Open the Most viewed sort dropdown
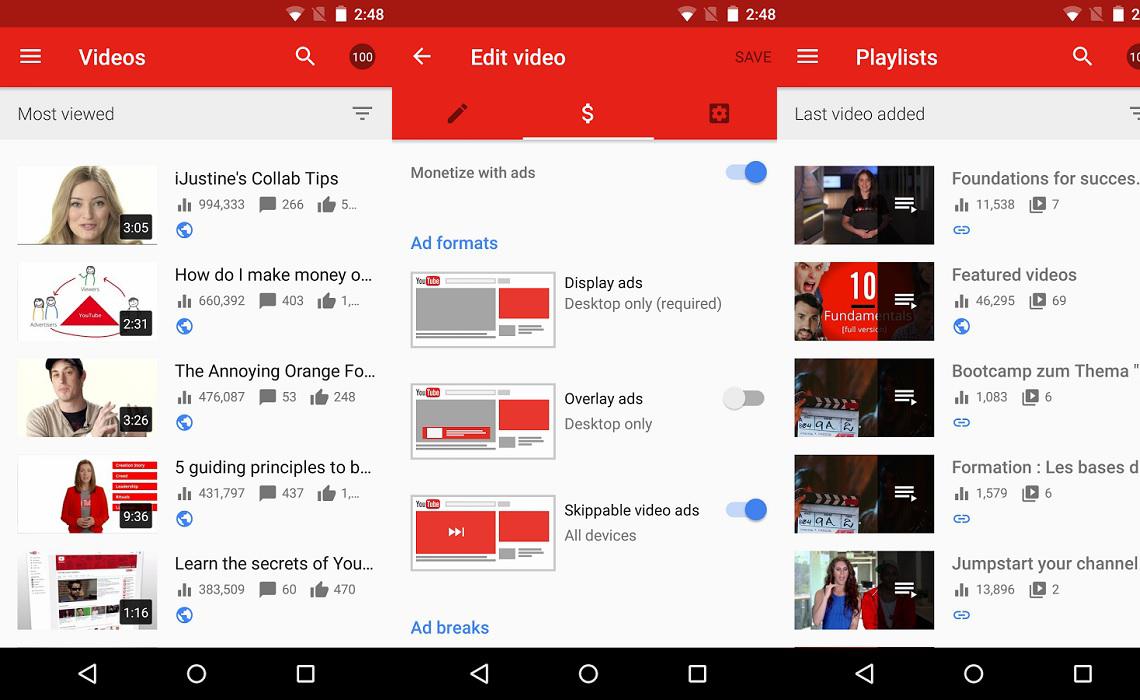1140x700 pixels. pyautogui.click(x=65, y=113)
